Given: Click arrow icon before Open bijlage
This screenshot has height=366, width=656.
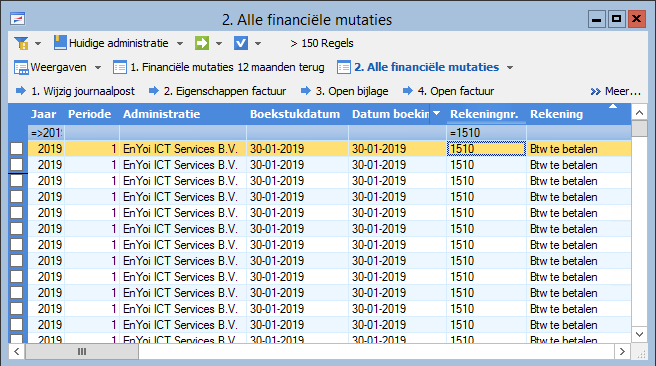Looking at the screenshot, I should 306,90.
